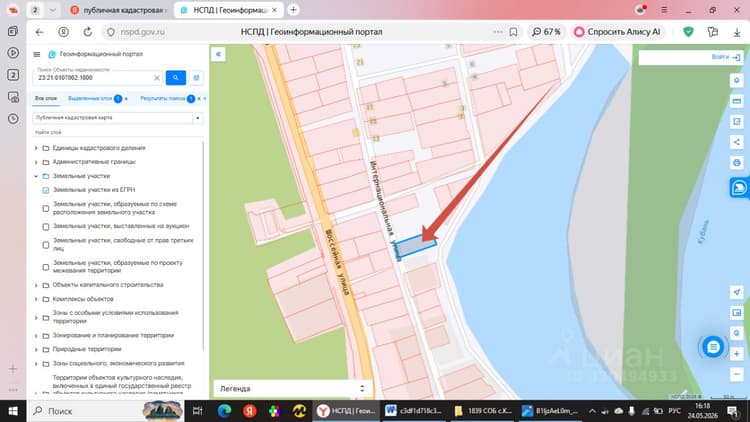This screenshot has width=750, height=422.
Task: Expand Зоны социального, экономического развития folder
Action: (x=36, y=364)
